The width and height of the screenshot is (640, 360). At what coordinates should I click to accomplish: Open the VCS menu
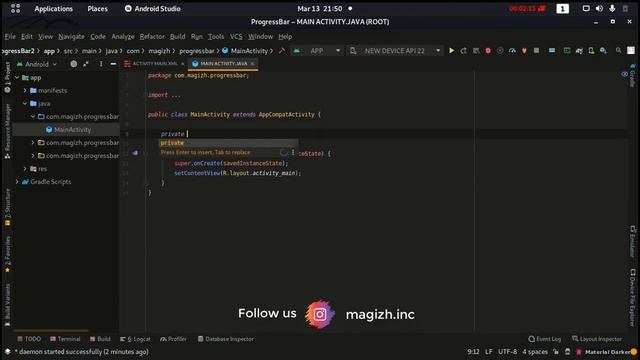[x=236, y=37]
